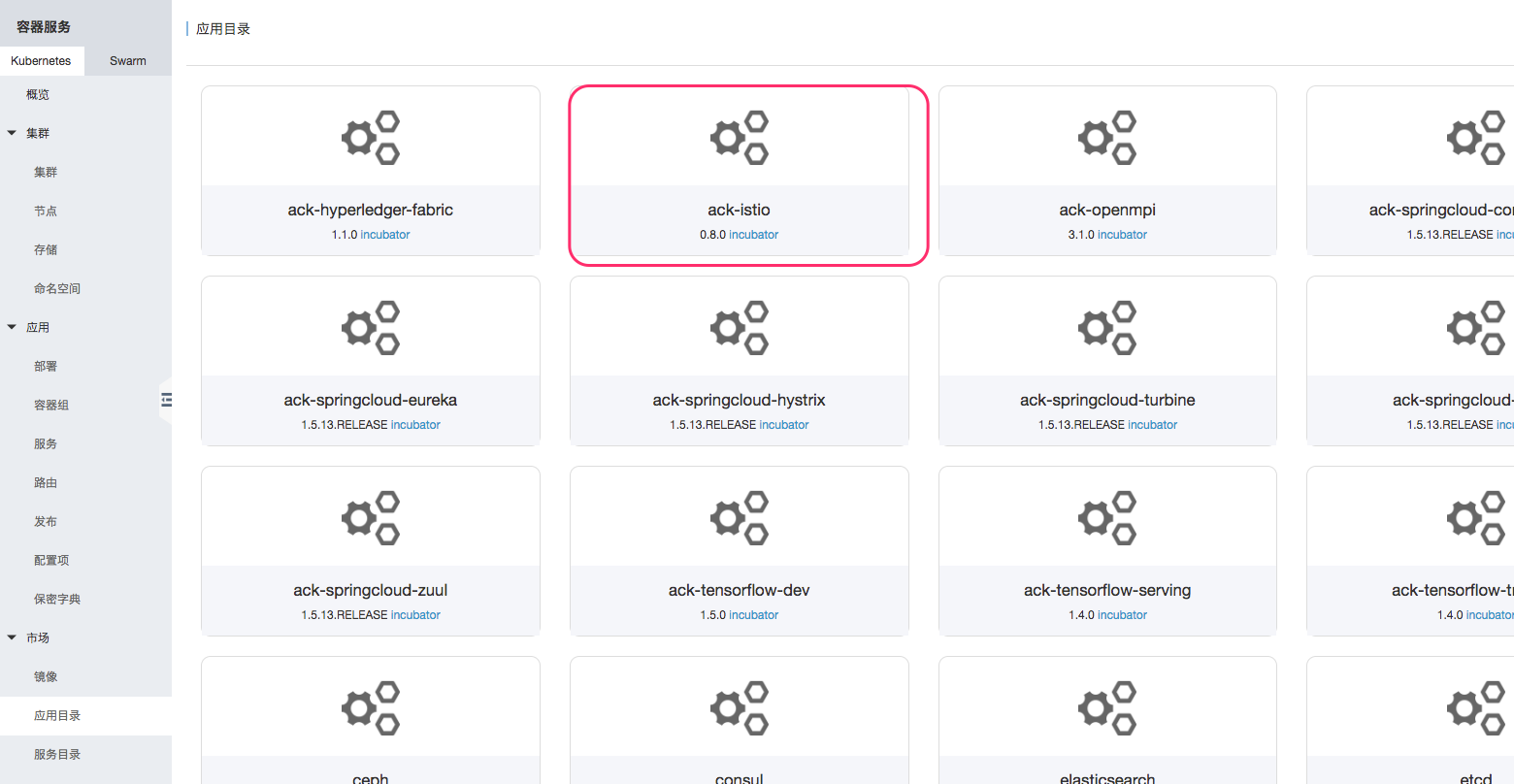Click incubator link under ack-tensorflow-serving
The height and width of the screenshot is (784, 1514).
(x=1122, y=615)
